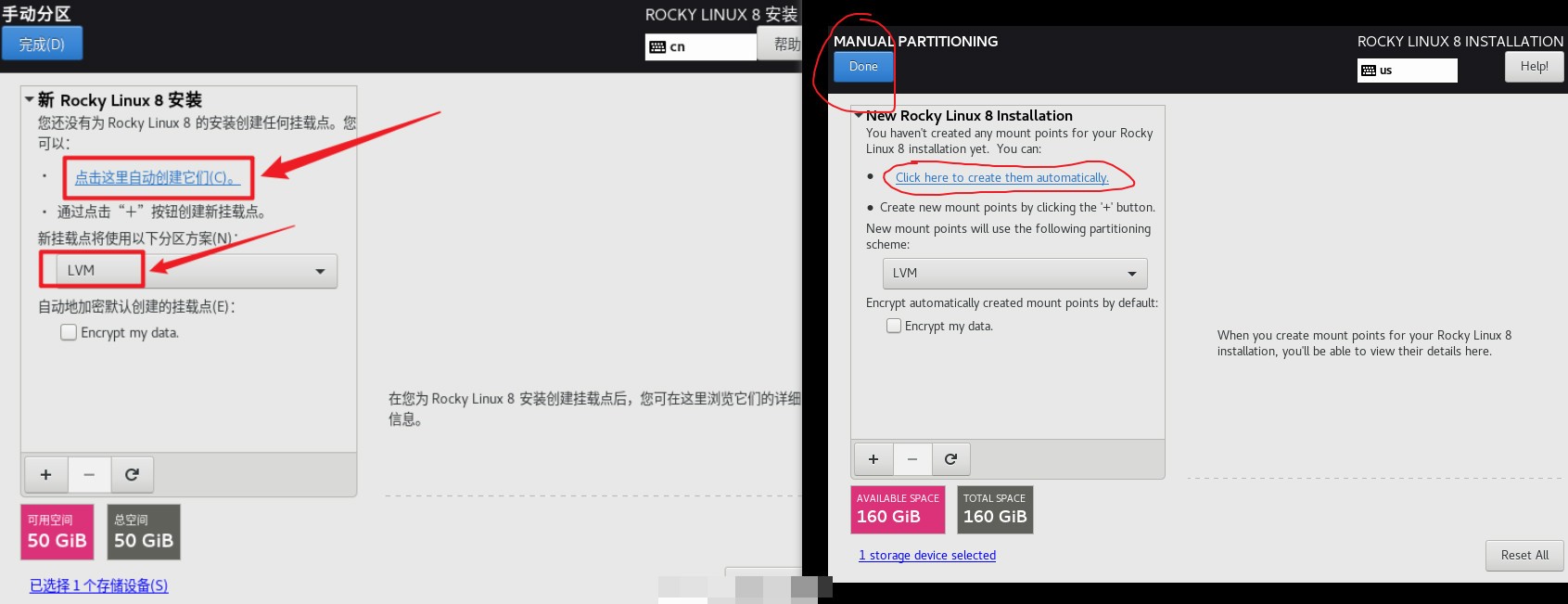1568x604 pixels.
Task: Click the 'Create new mount points by clicking' text
Action: (1017, 208)
